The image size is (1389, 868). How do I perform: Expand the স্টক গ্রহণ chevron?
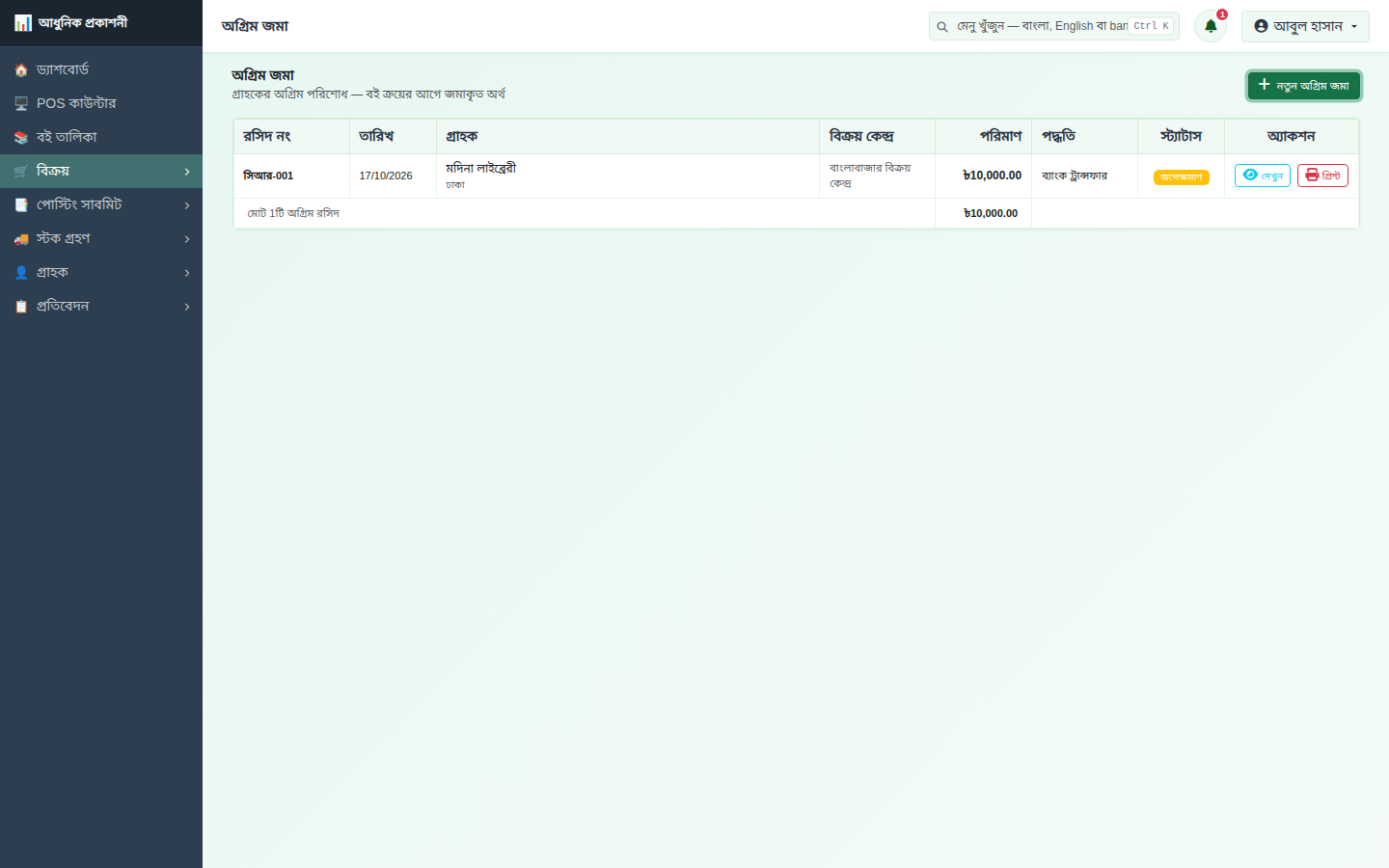pyautogui.click(x=187, y=239)
